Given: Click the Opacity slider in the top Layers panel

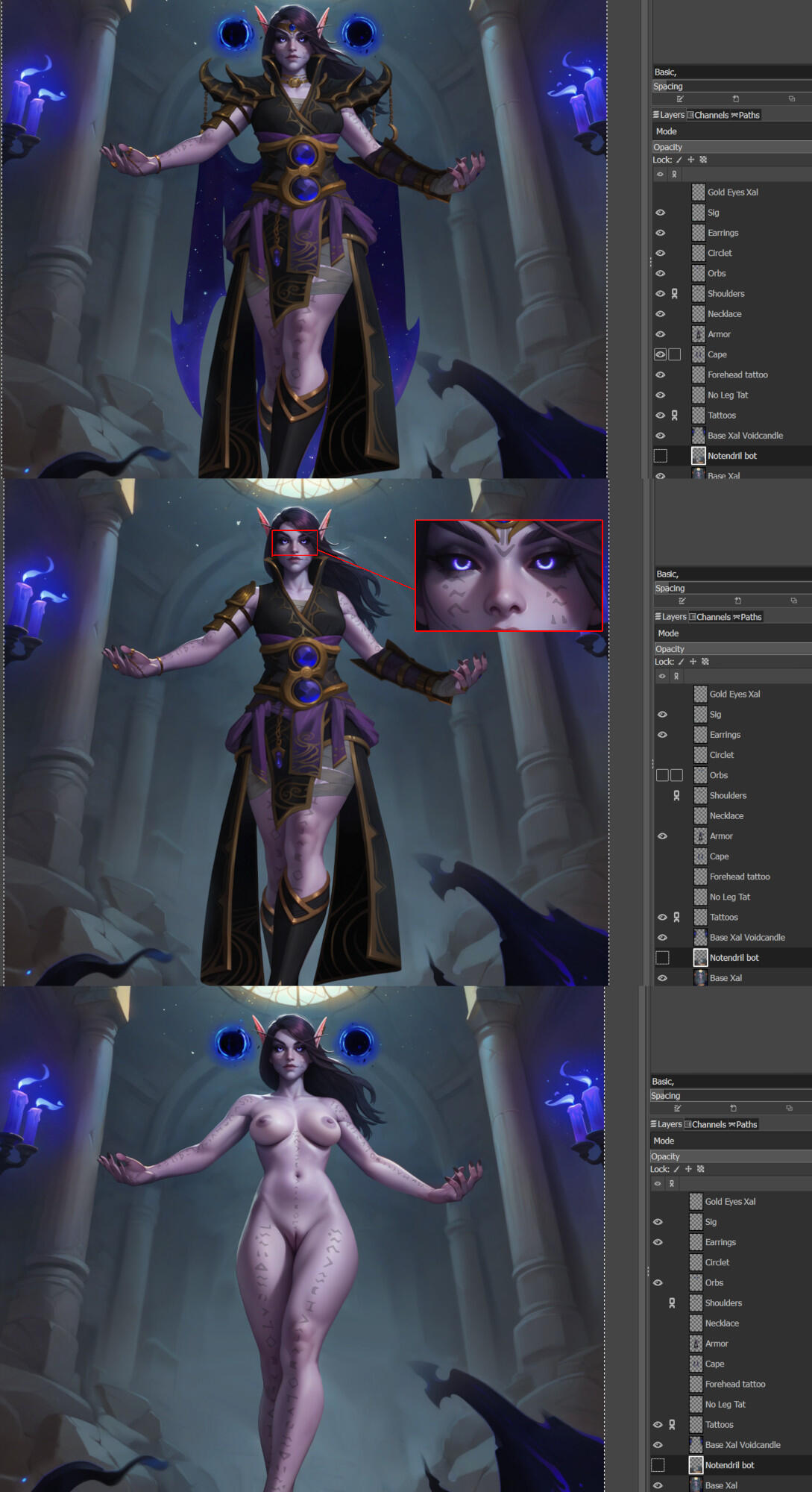Looking at the screenshot, I should [731, 147].
